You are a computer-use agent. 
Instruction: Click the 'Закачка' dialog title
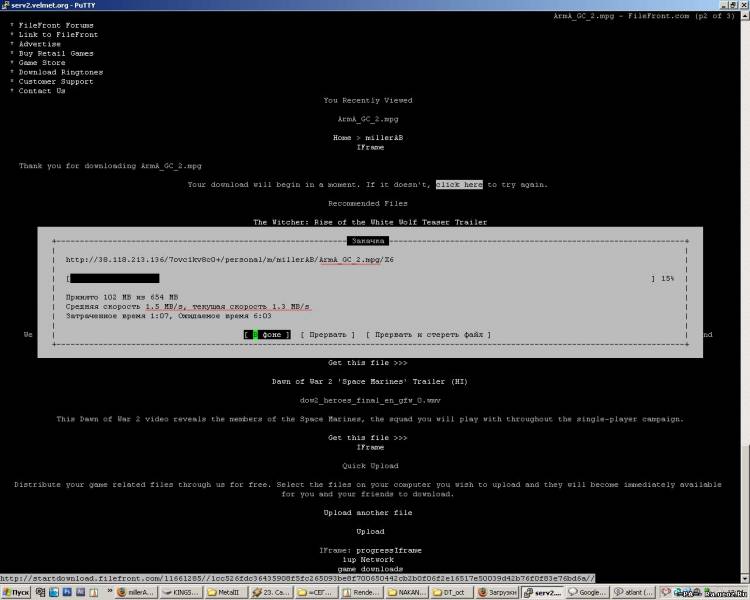[368, 241]
